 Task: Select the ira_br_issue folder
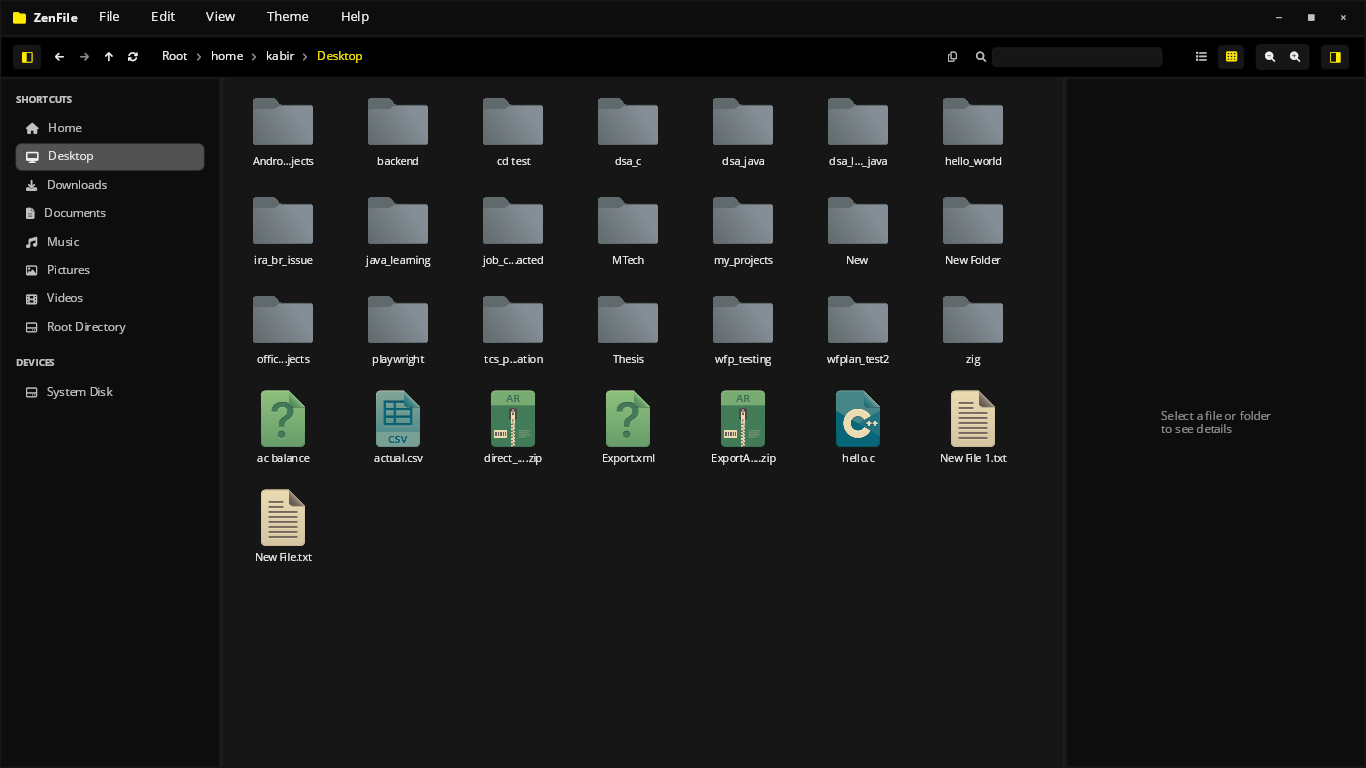tap(283, 230)
